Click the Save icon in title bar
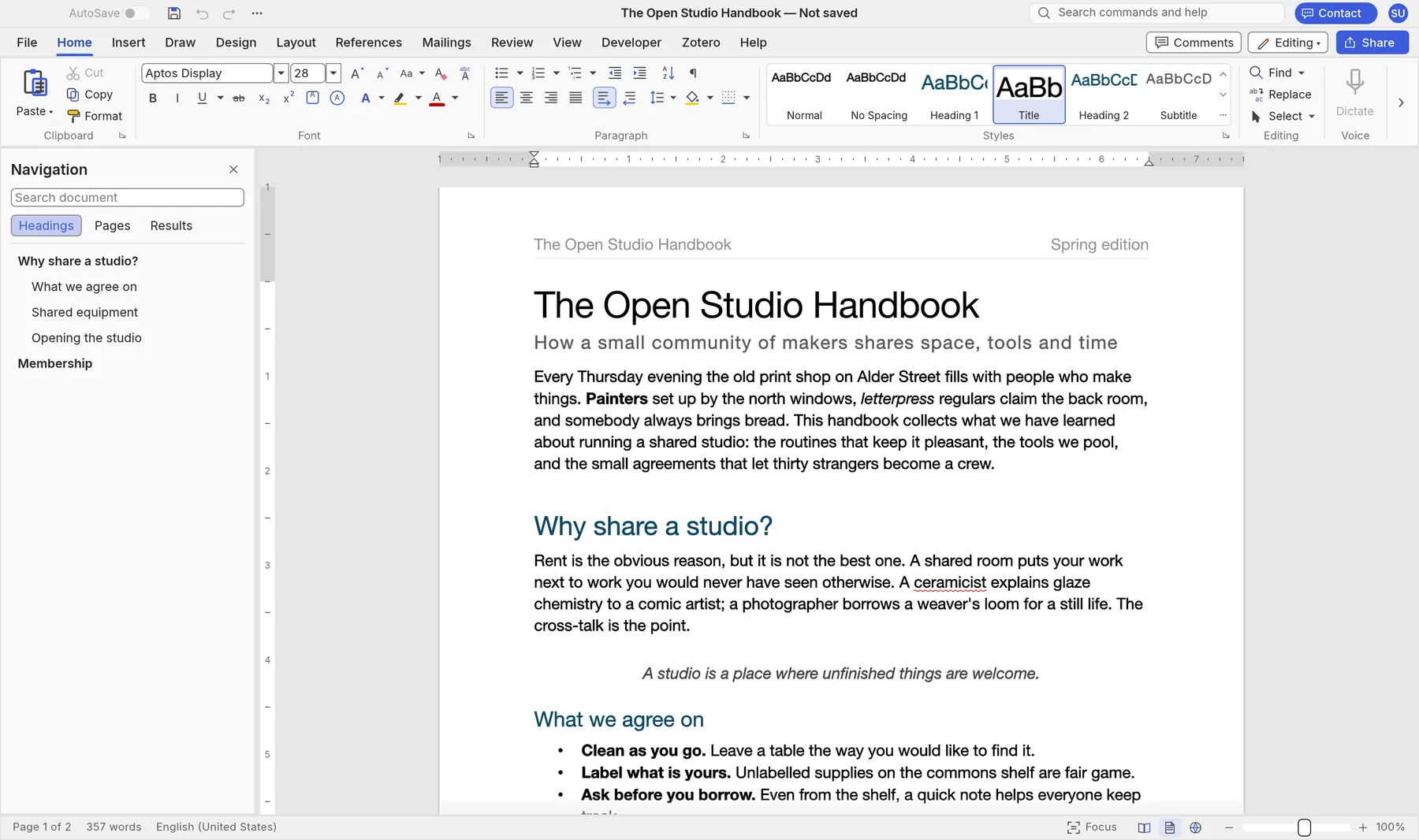The image size is (1419, 840). pyautogui.click(x=174, y=13)
